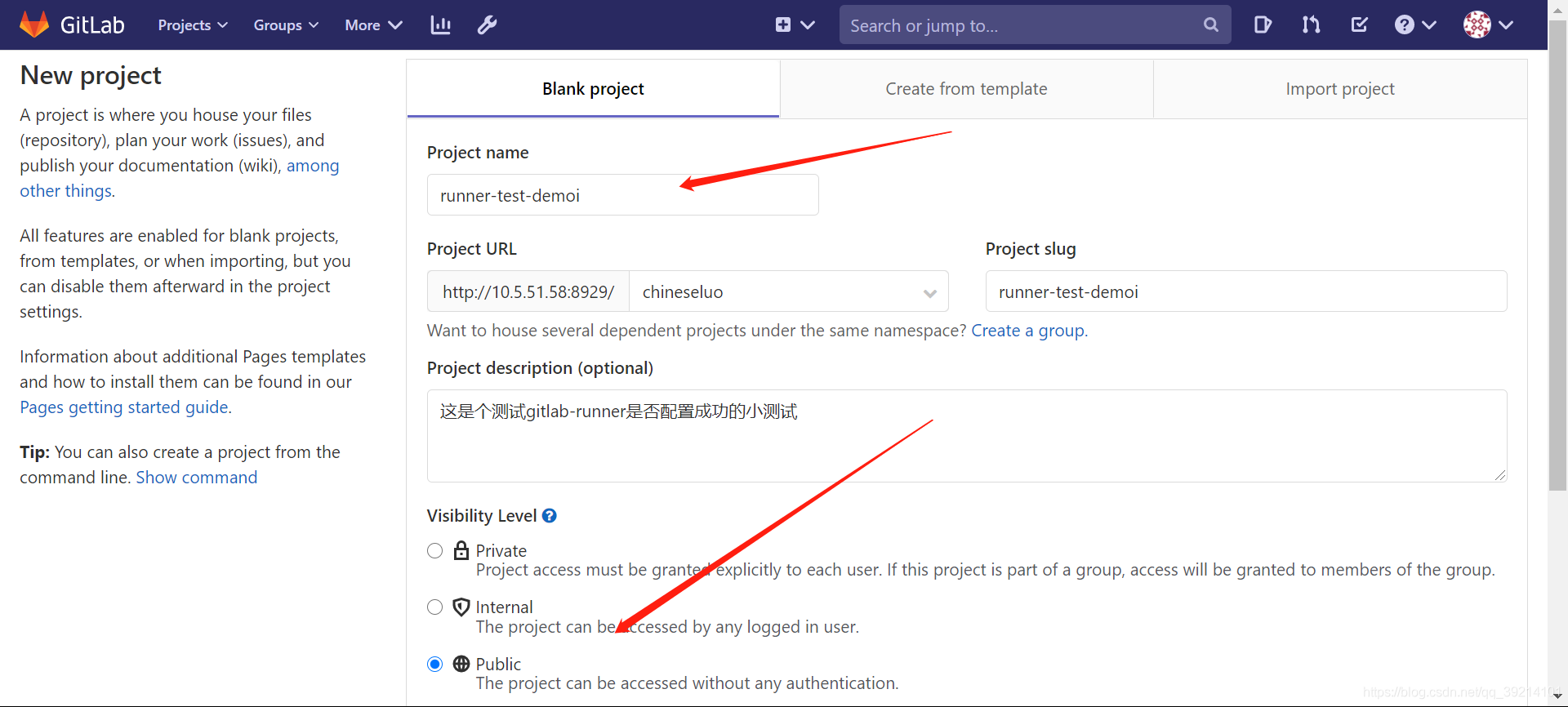The height and width of the screenshot is (707, 1568).
Task: Click the Project description text area
Action: (x=967, y=436)
